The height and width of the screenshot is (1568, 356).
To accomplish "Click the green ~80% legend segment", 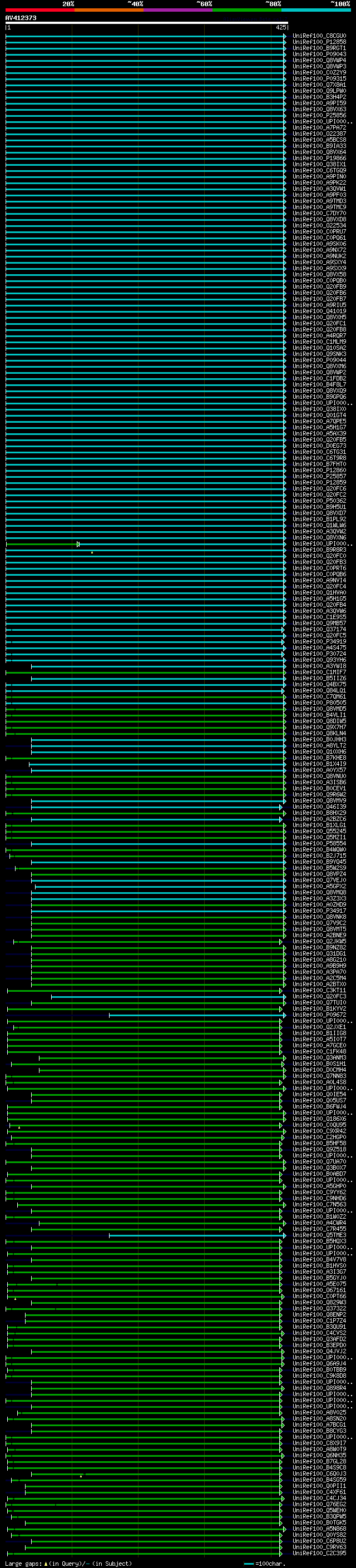I will pyautogui.click(x=246, y=10).
